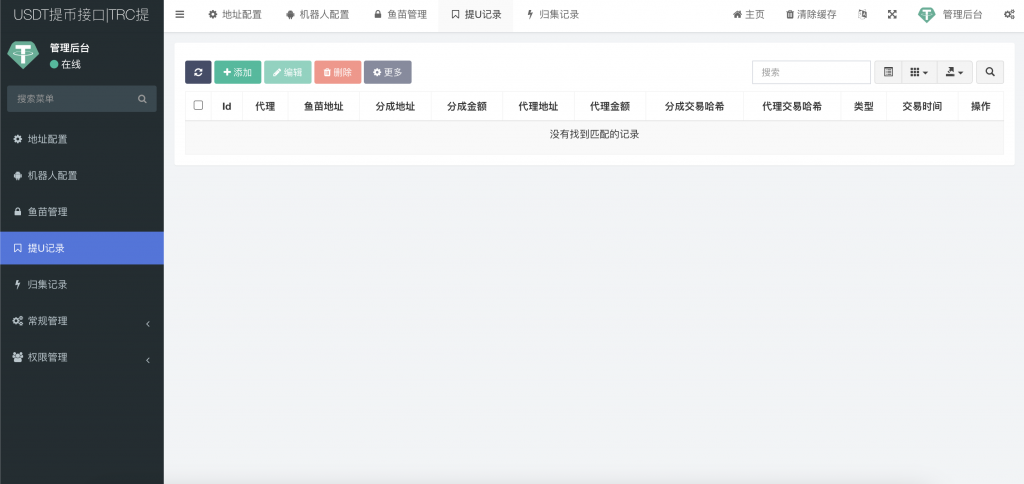Click the green 添加 button

pyautogui.click(x=237, y=72)
